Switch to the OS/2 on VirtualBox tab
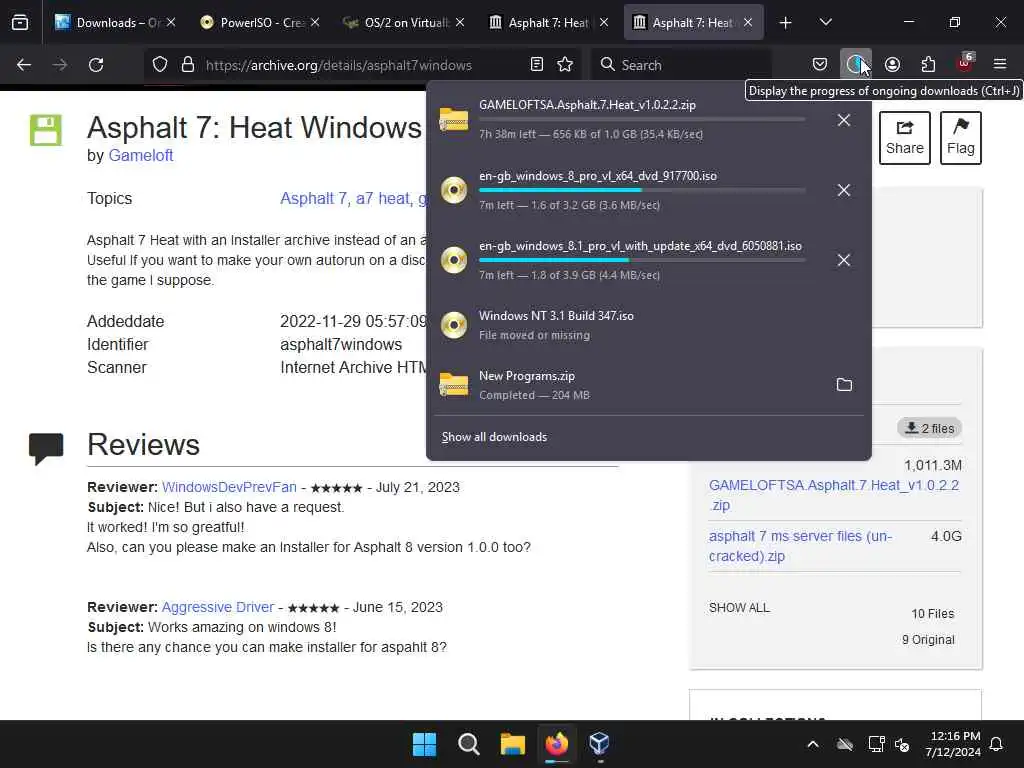This screenshot has width=1024, height=768. [405, 23]
